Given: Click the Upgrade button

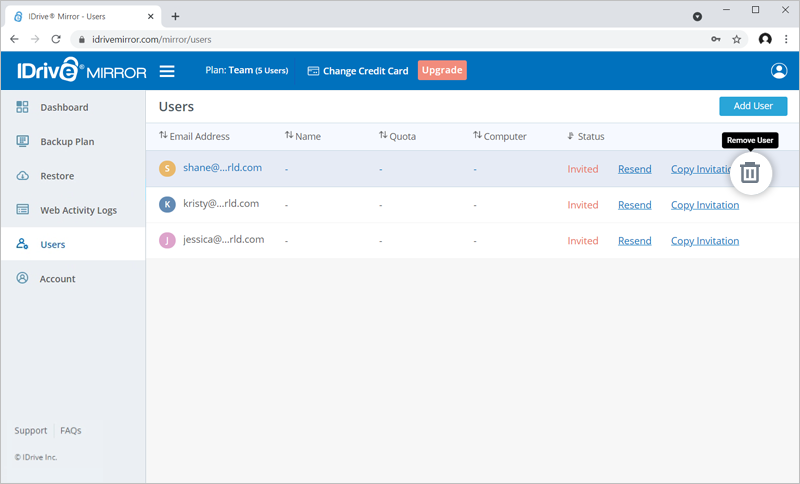Looking at the screenshot, I should (x=442, y=70).
